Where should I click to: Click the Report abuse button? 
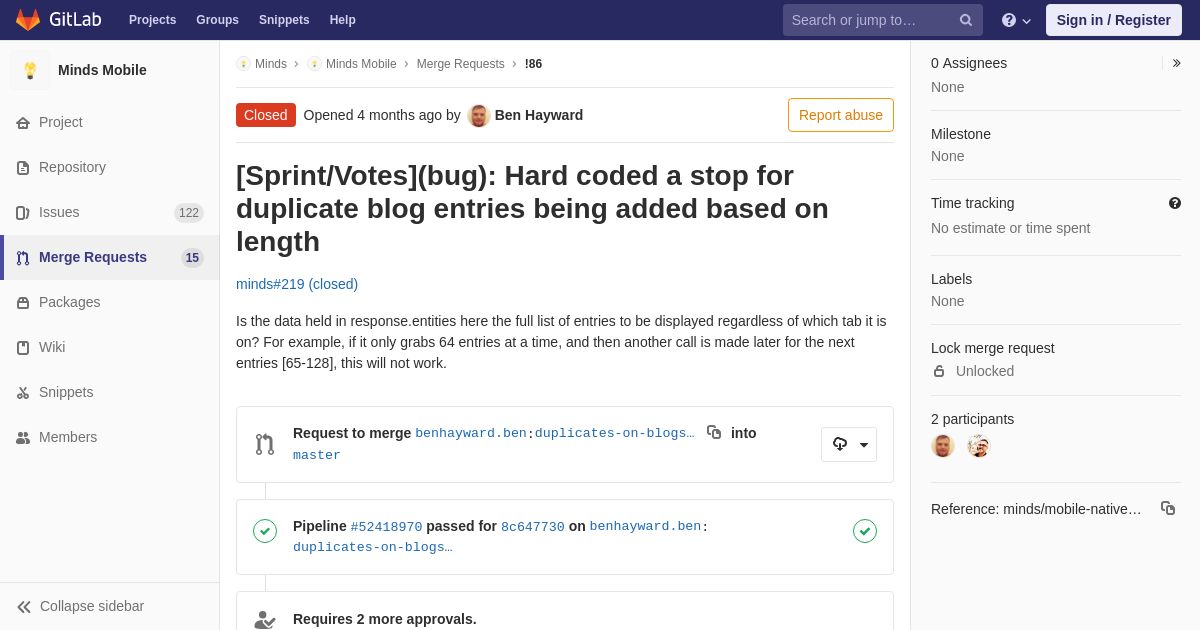click(x=841, y=115)
